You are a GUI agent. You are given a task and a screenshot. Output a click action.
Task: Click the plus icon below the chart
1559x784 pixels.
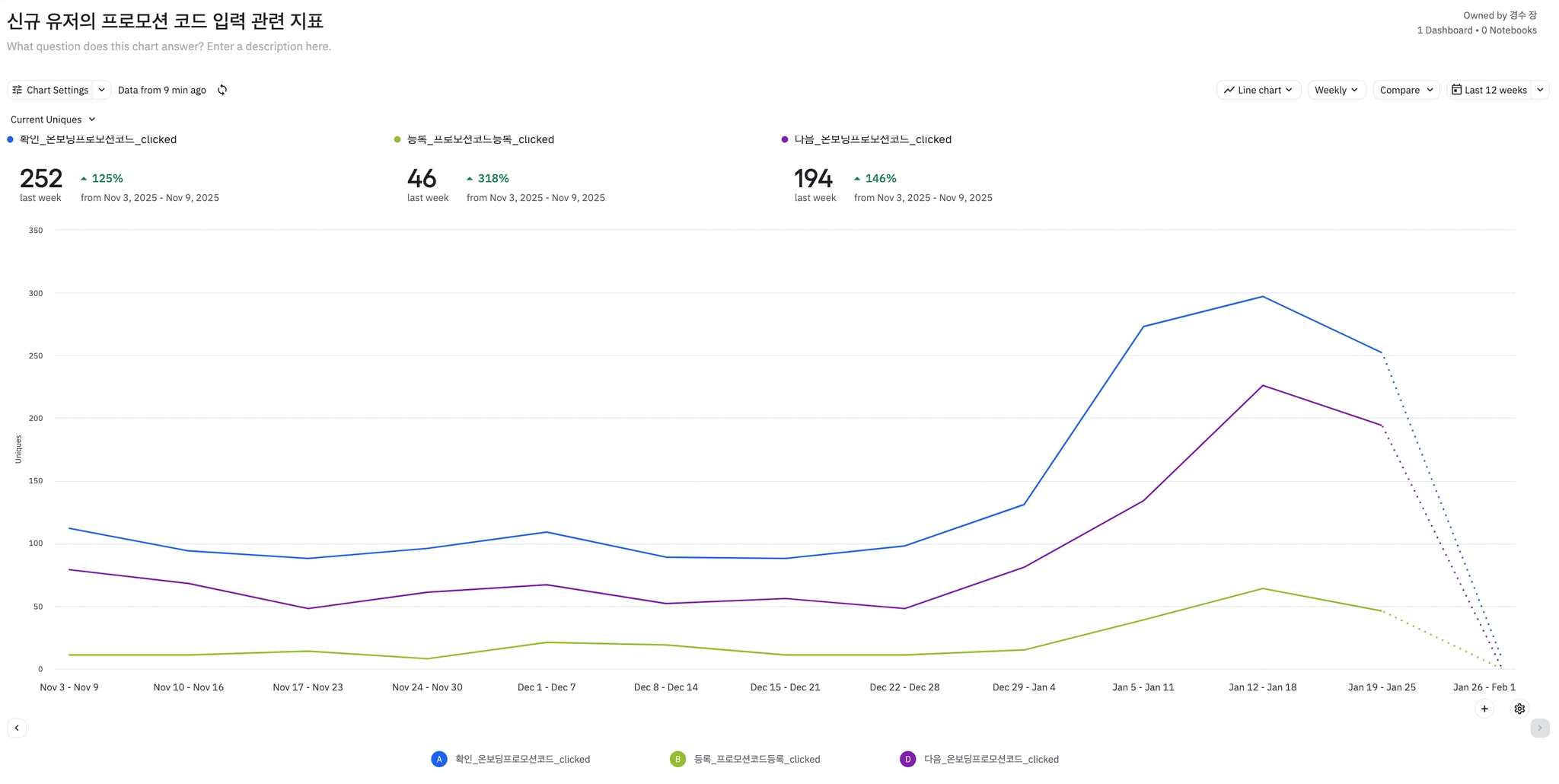point(1484,709)
